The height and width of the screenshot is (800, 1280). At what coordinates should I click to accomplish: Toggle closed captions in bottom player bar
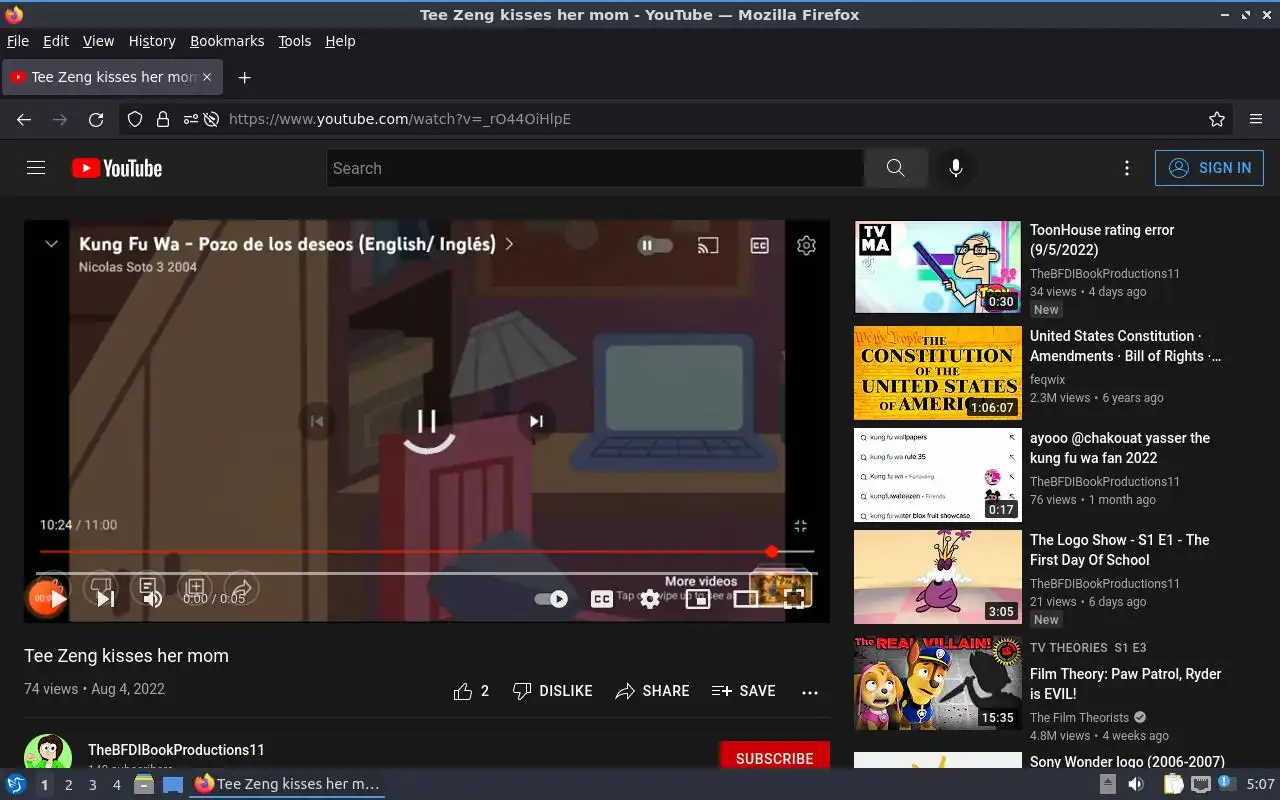(601, 599)
